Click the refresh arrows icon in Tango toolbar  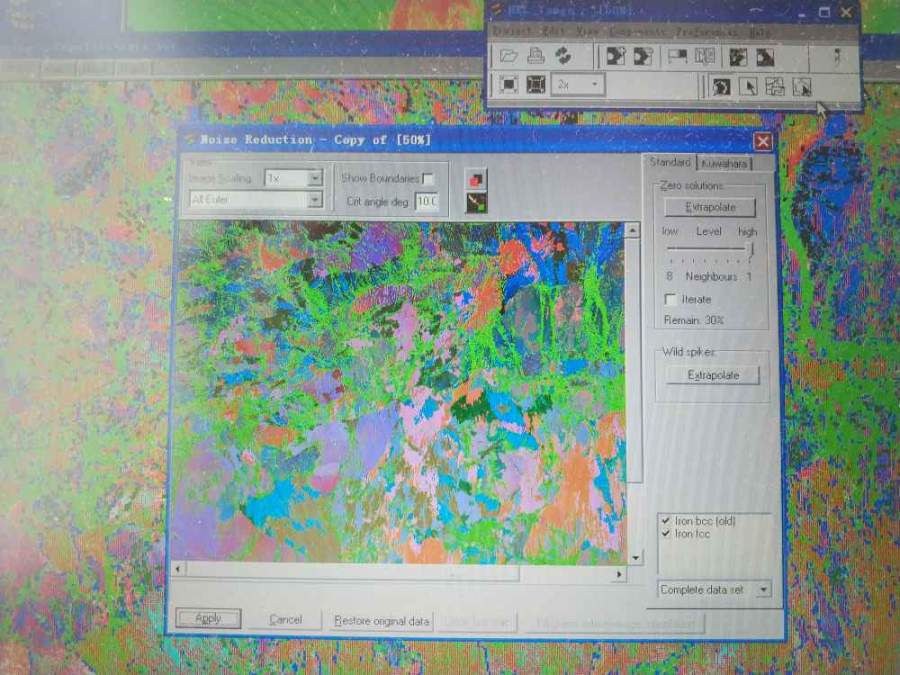563,56
